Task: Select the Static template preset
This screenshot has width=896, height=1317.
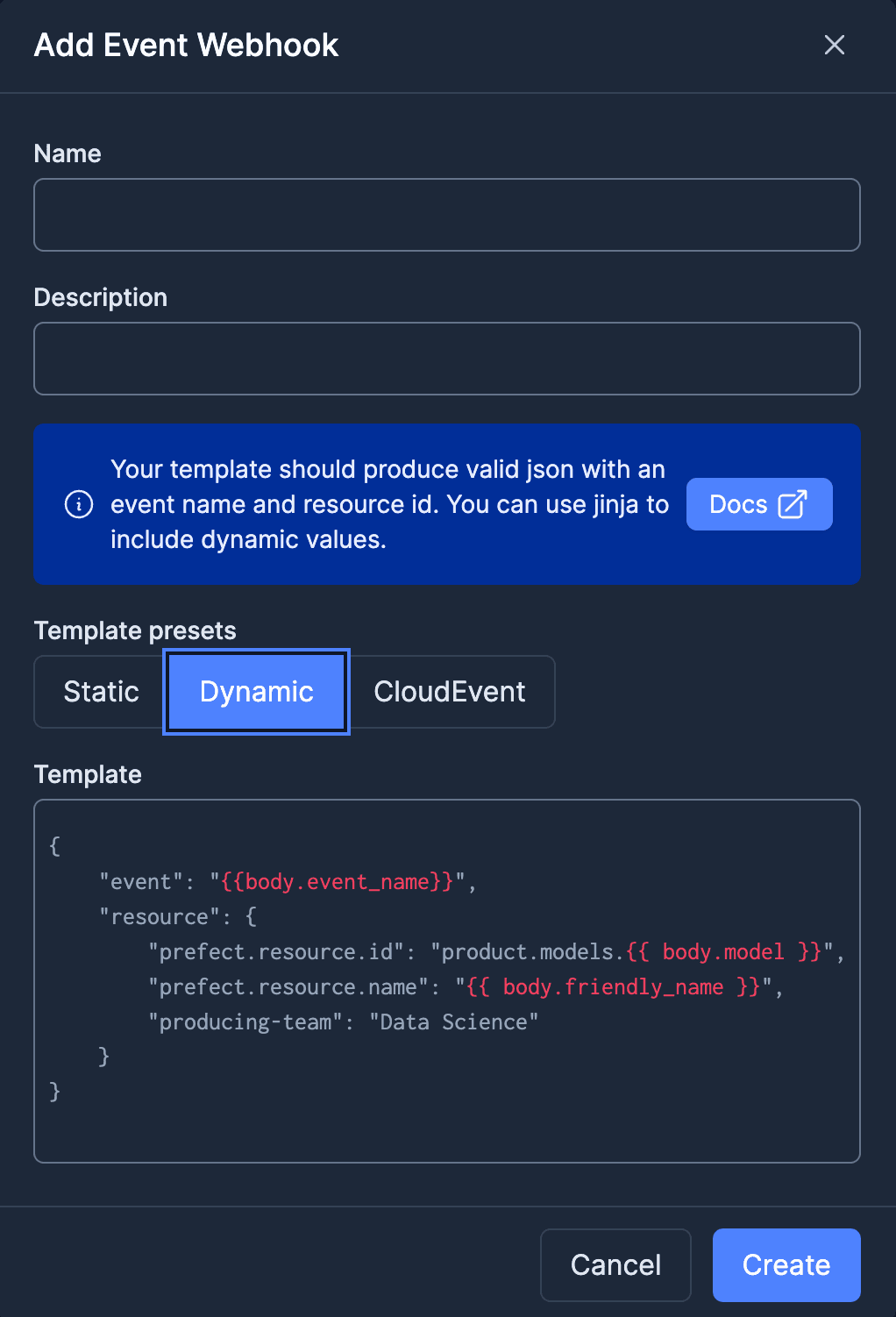Action: (101, 692)
